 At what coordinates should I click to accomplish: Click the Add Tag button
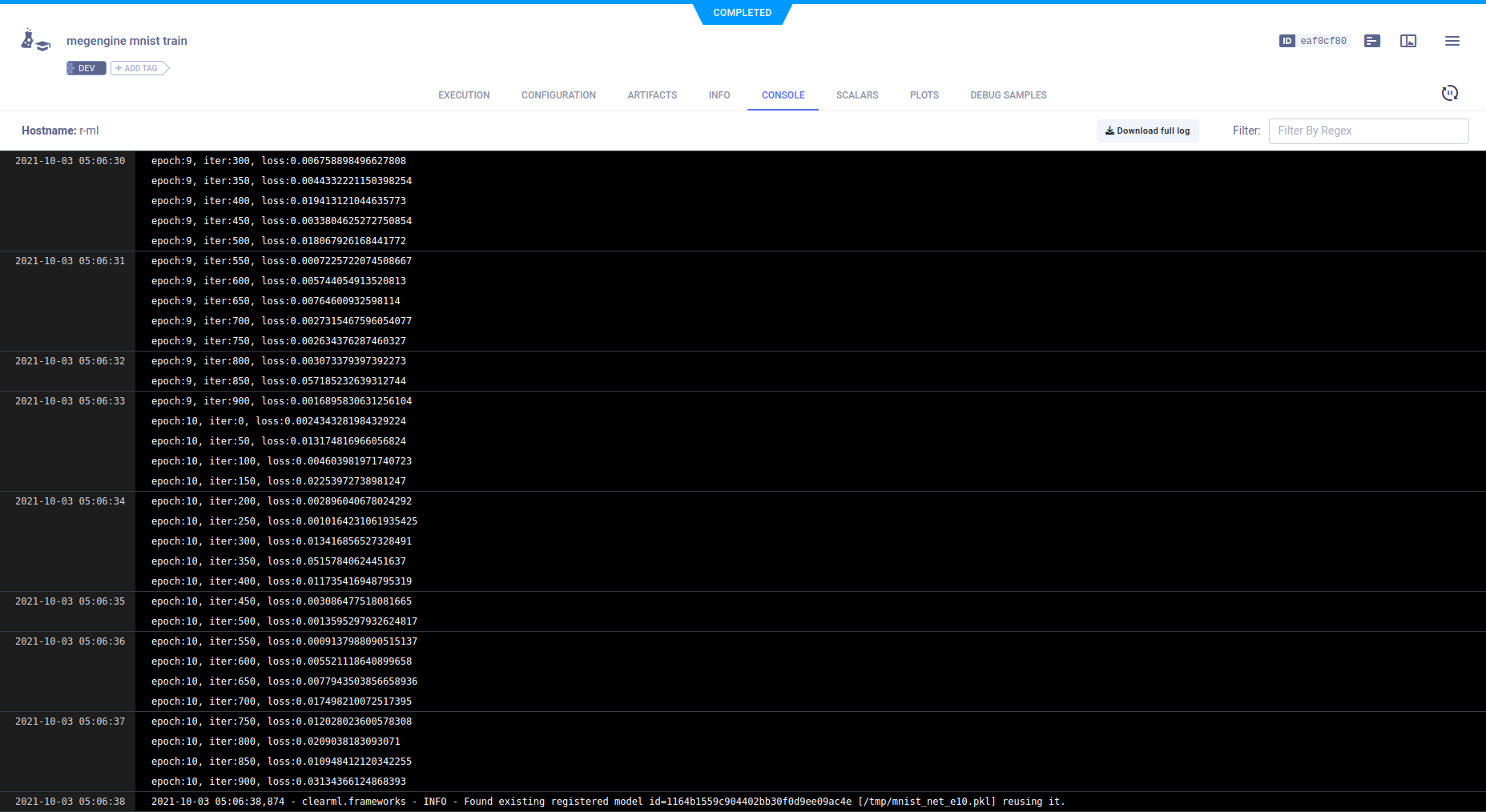[x=139, y=68]
